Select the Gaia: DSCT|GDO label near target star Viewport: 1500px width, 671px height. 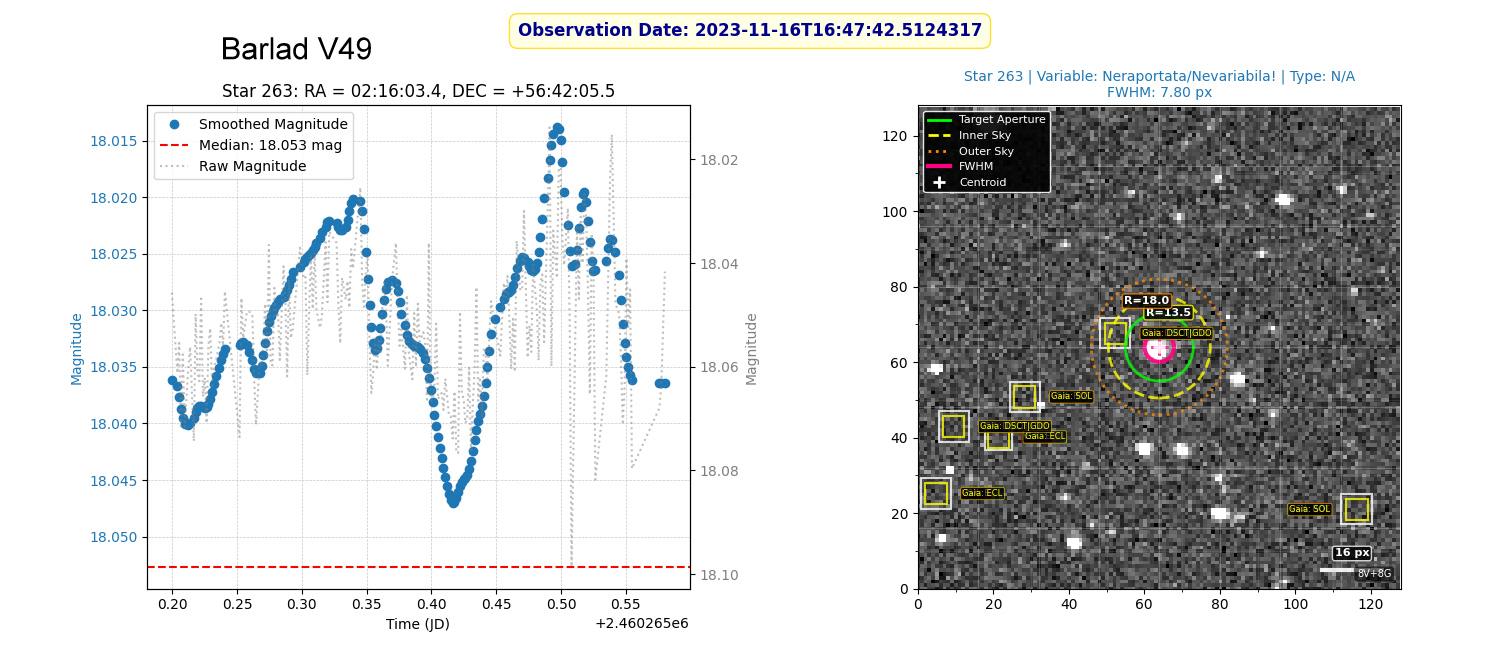[1176, 333]
